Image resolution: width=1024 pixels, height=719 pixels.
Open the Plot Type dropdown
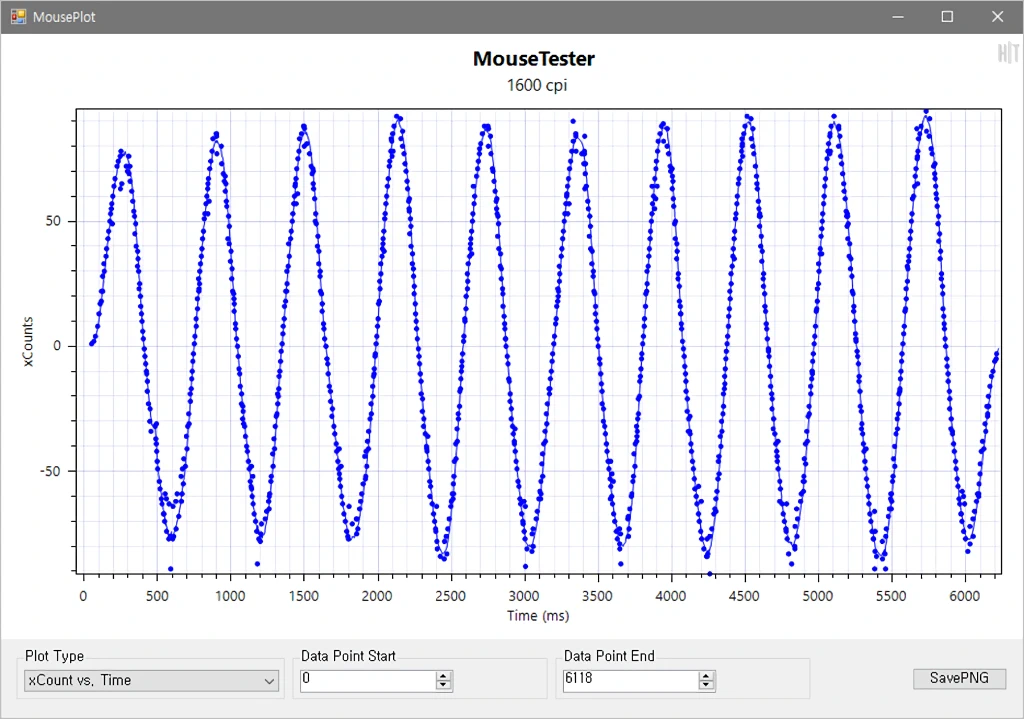tap(151, 680)
